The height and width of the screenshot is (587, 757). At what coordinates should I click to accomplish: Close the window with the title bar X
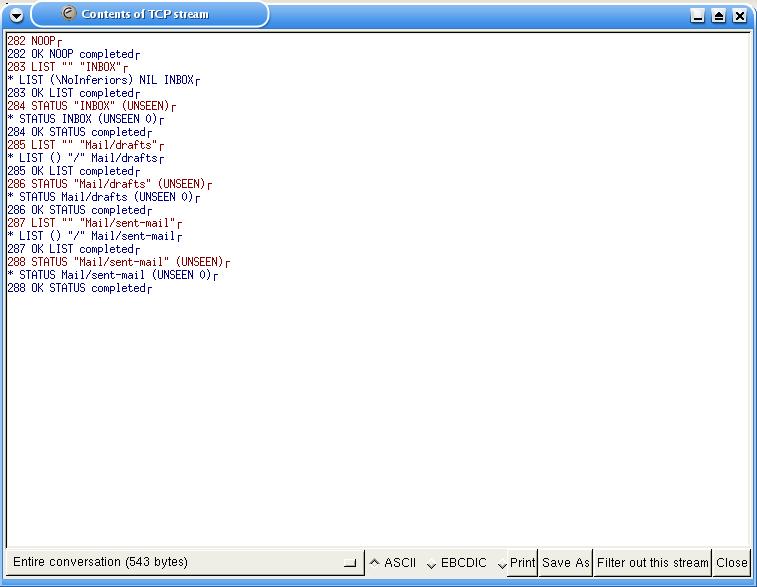tap(740, 16)
